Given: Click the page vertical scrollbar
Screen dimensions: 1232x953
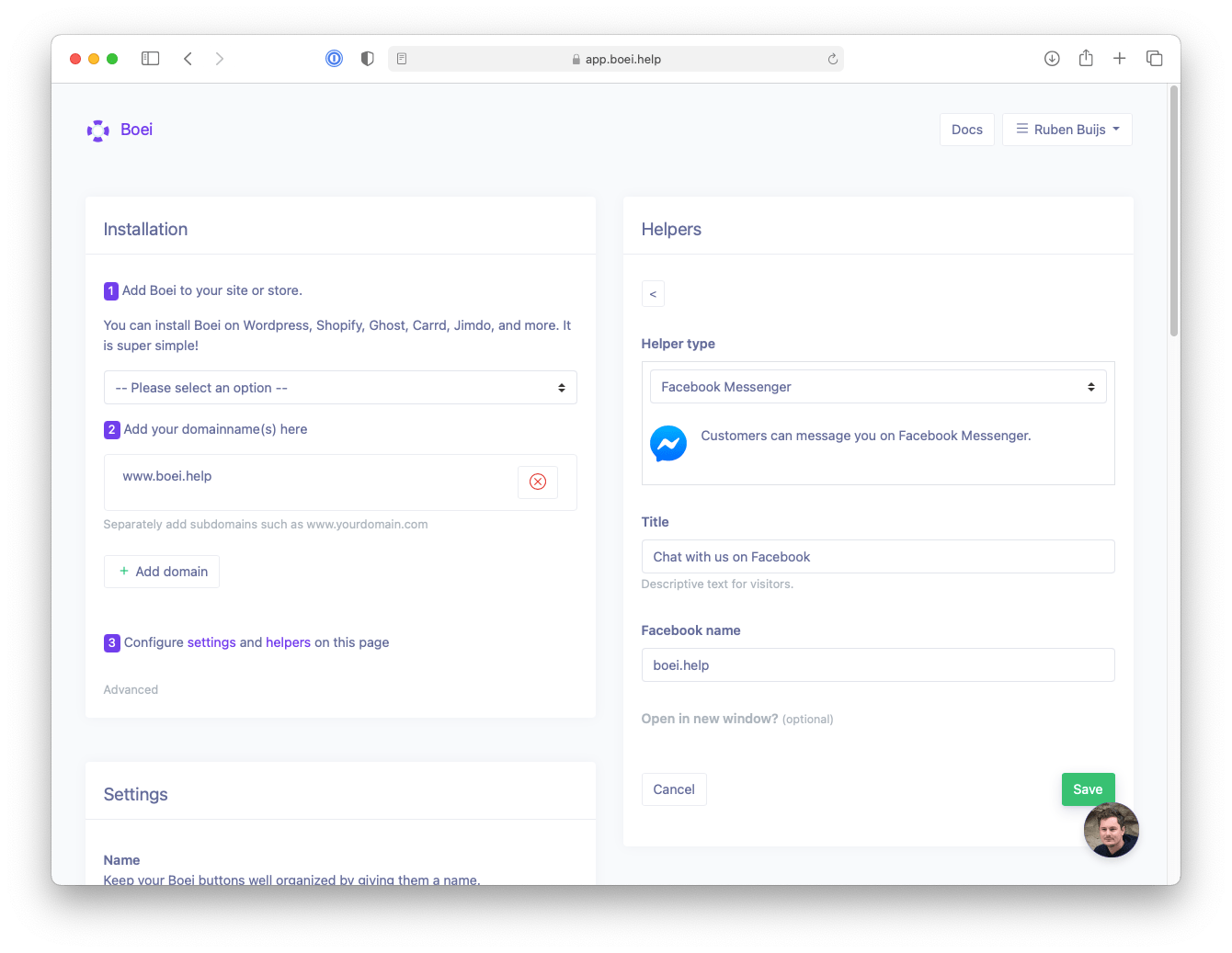Looking at the screenshot, I should 1174,211.
